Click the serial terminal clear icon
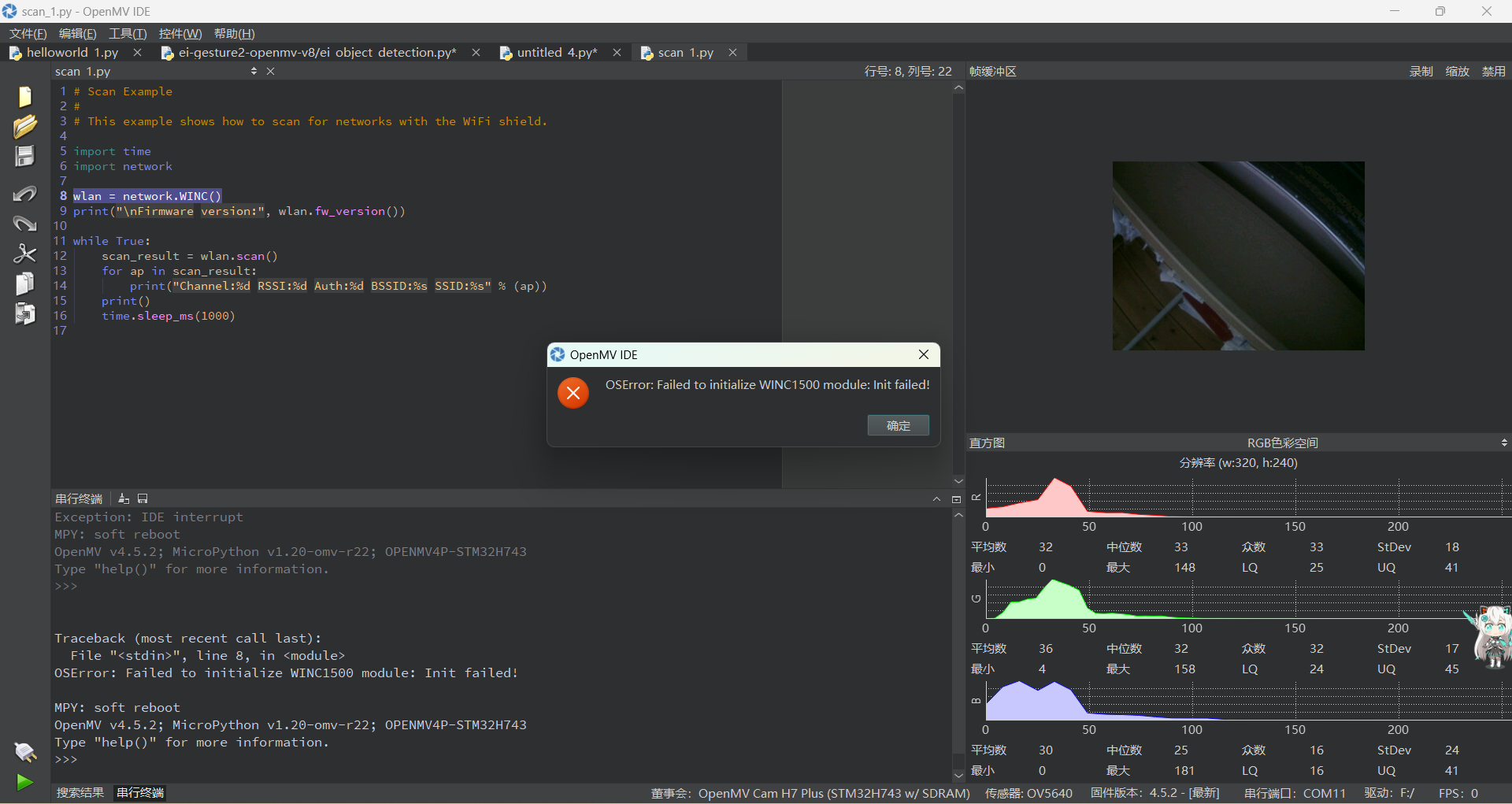 [x=124, y=498]
